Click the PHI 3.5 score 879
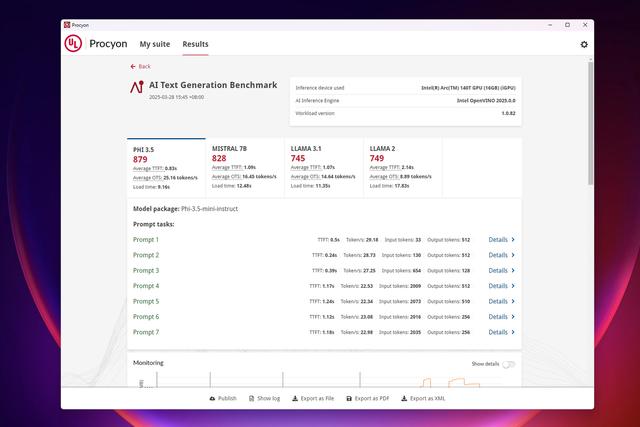This screenshot has width=640, height=427. click(x=140, y=160)
